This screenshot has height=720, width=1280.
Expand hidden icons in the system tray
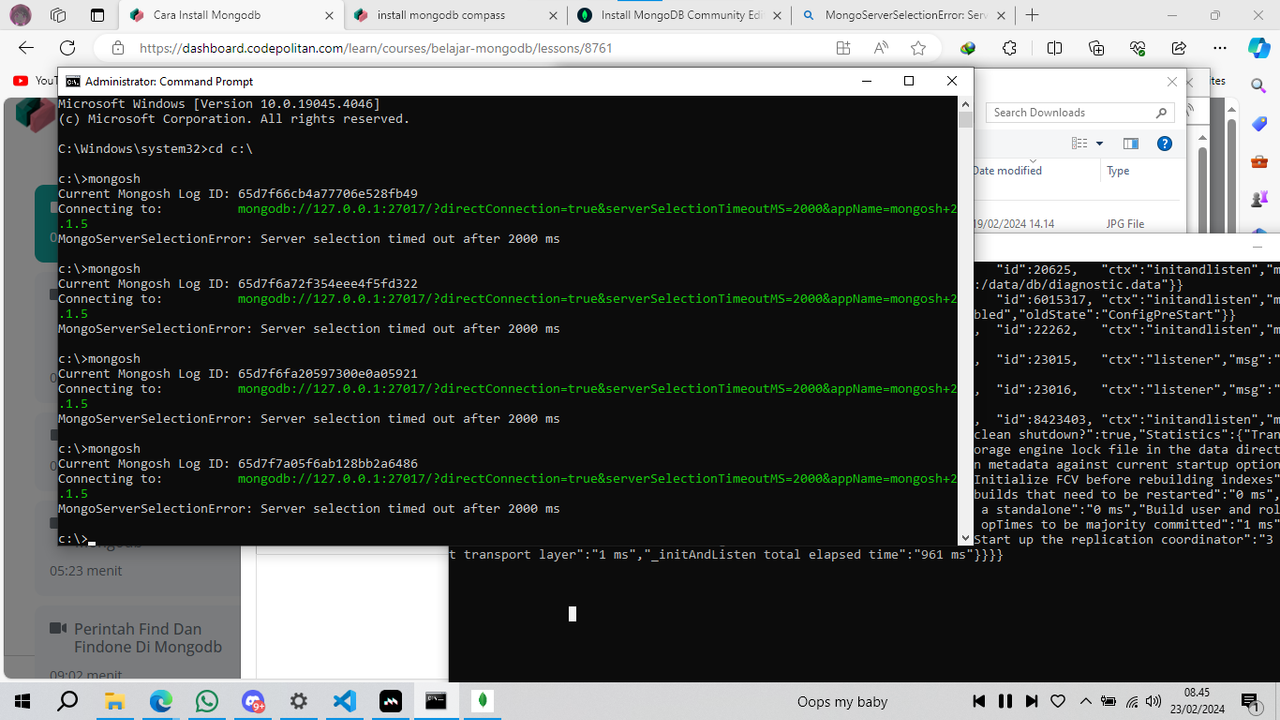point(1085,701)
